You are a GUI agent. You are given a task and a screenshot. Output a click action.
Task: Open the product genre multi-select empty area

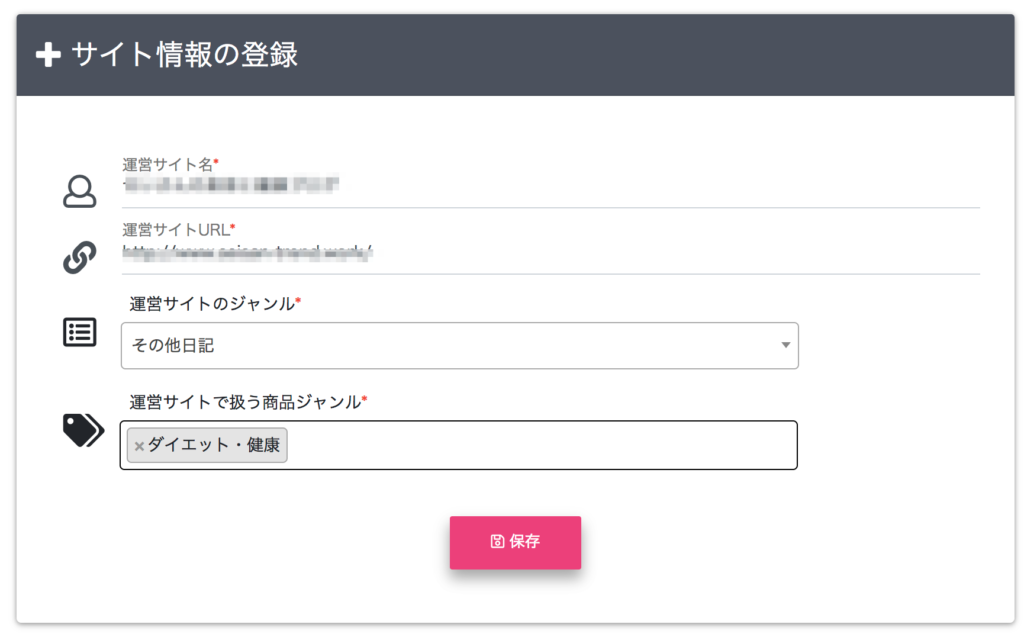click(540, 445)
